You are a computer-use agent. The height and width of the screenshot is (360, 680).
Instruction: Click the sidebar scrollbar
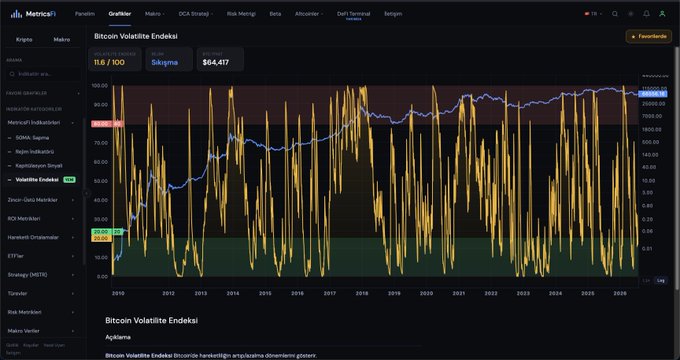coord(83,191)
